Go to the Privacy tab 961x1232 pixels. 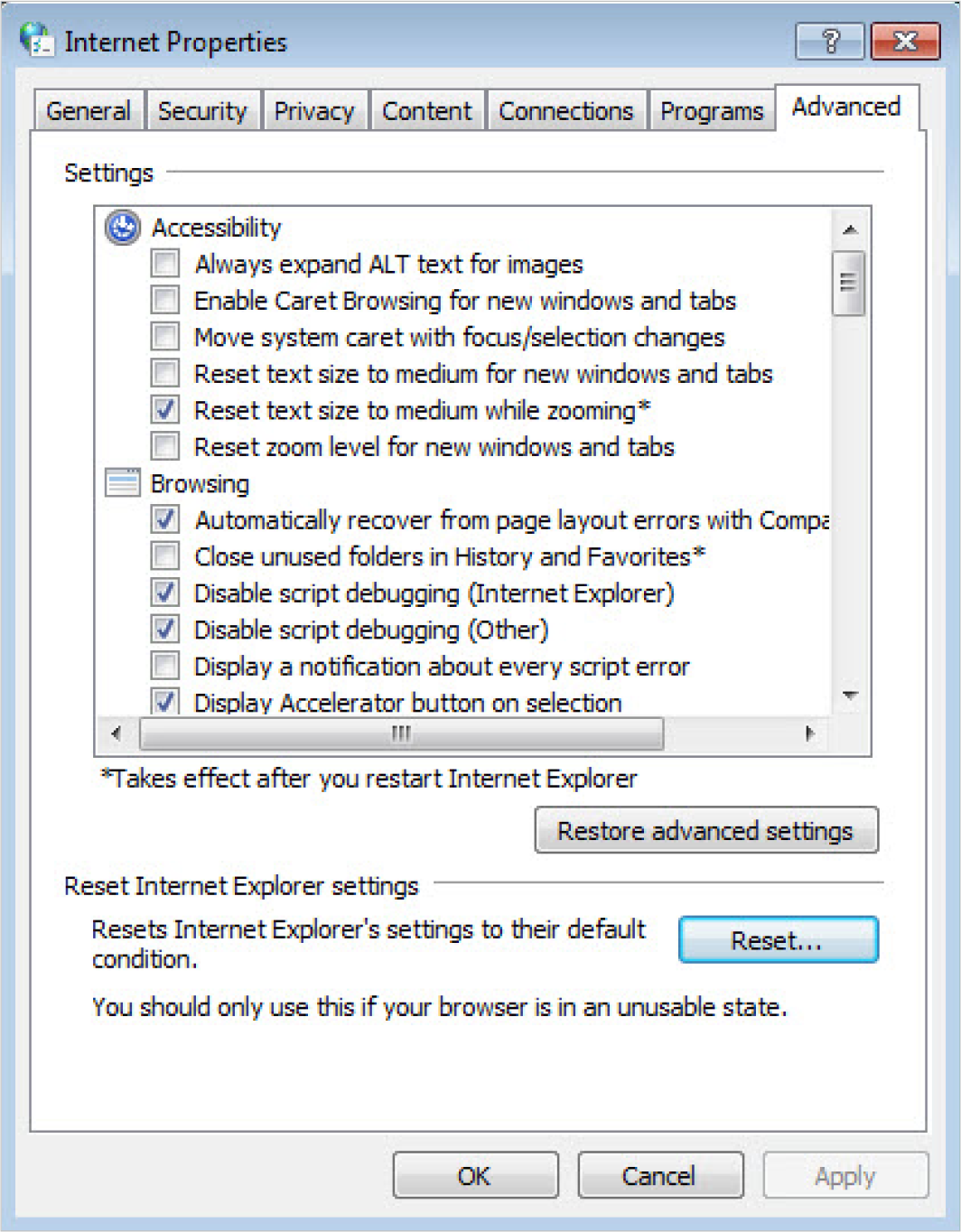(314, 111)
